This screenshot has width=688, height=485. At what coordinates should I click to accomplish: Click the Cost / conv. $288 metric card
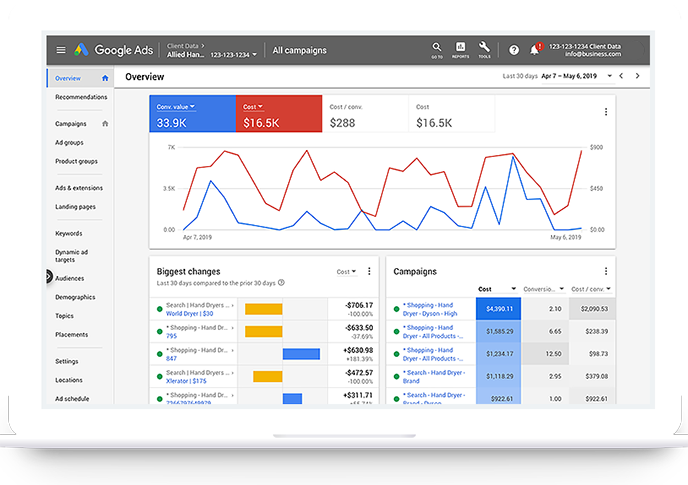pyautogui.click(x=365, y=114)
